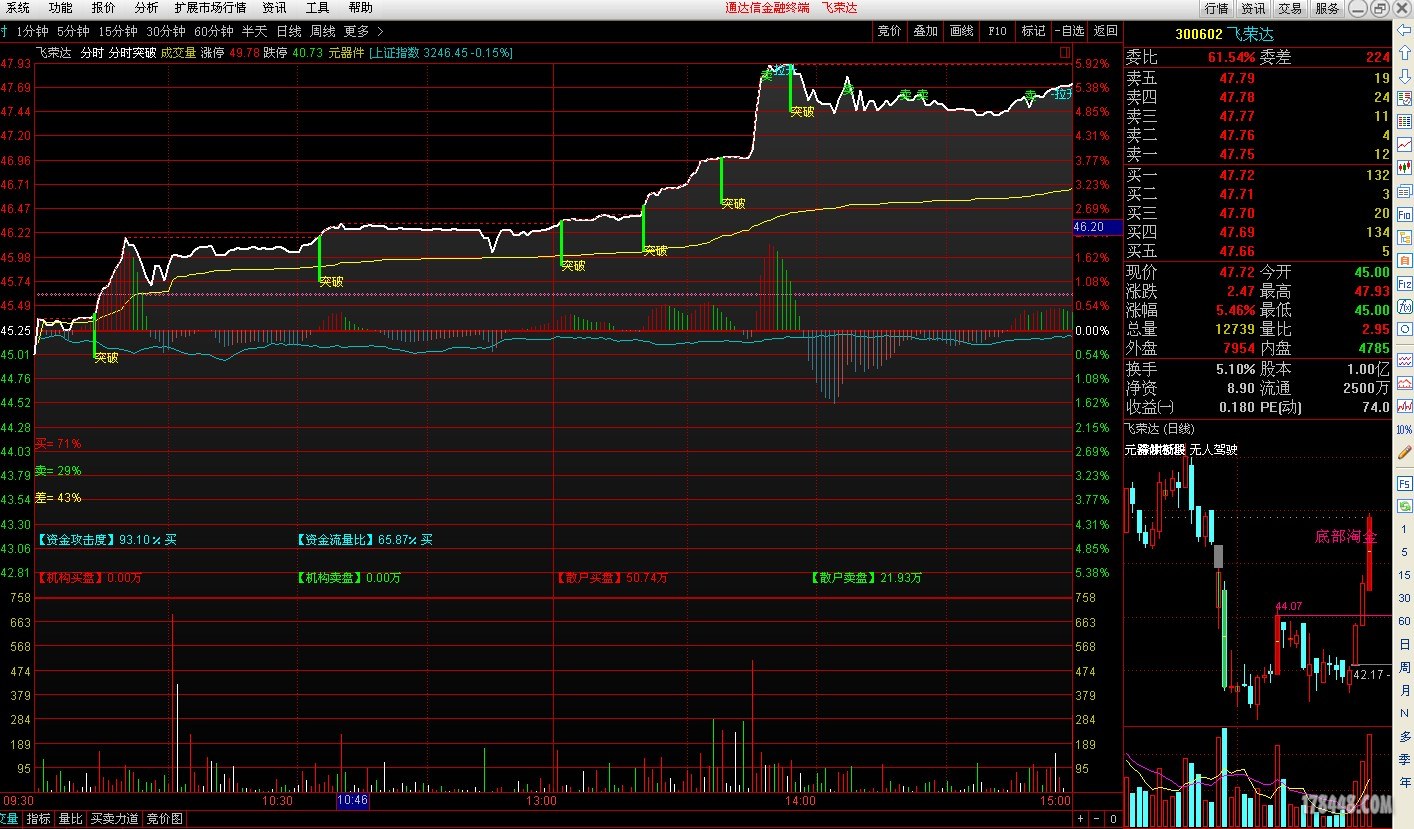
Task: Click the pencil drawing tool icon
Action: click(1404, 452)
